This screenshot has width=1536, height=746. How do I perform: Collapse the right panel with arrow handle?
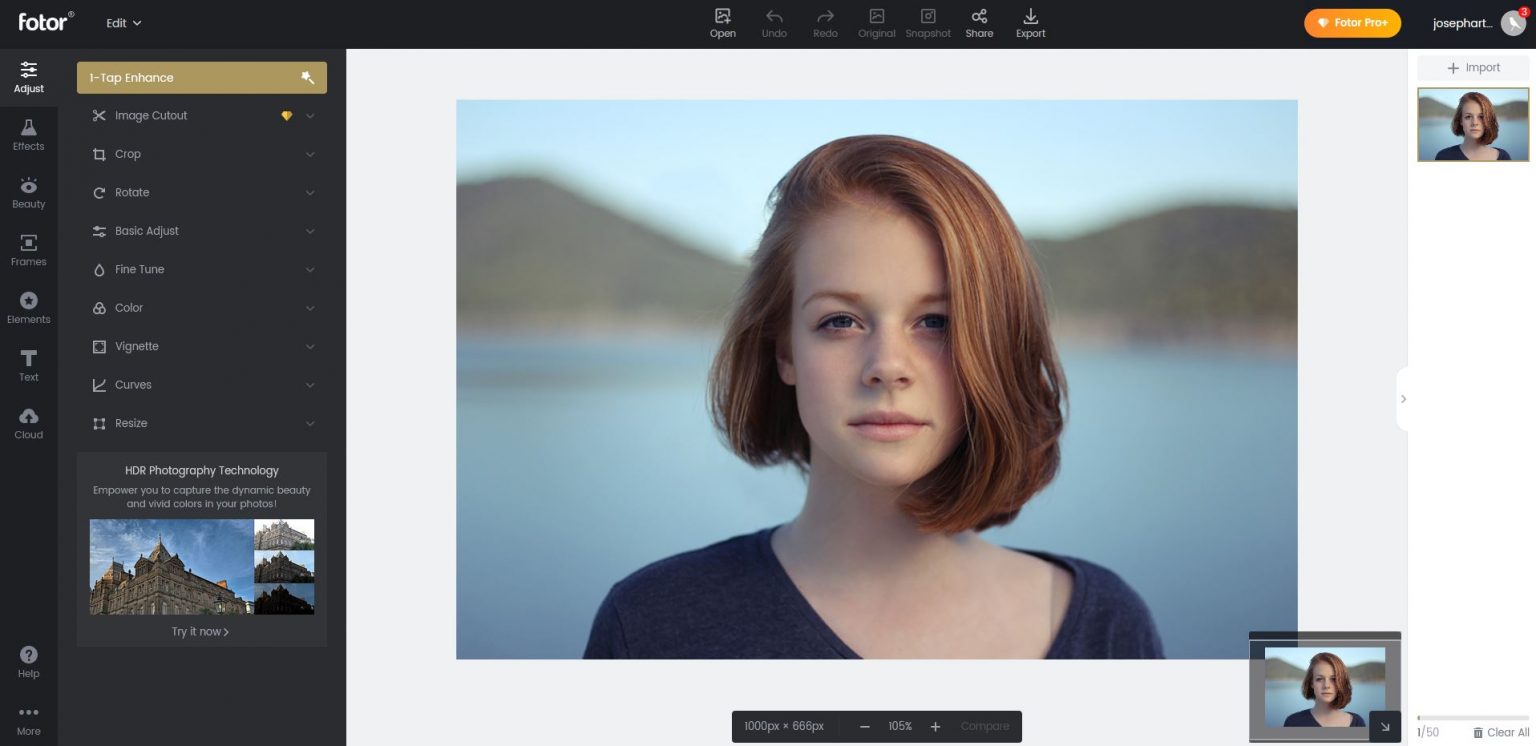[1403, 399]
